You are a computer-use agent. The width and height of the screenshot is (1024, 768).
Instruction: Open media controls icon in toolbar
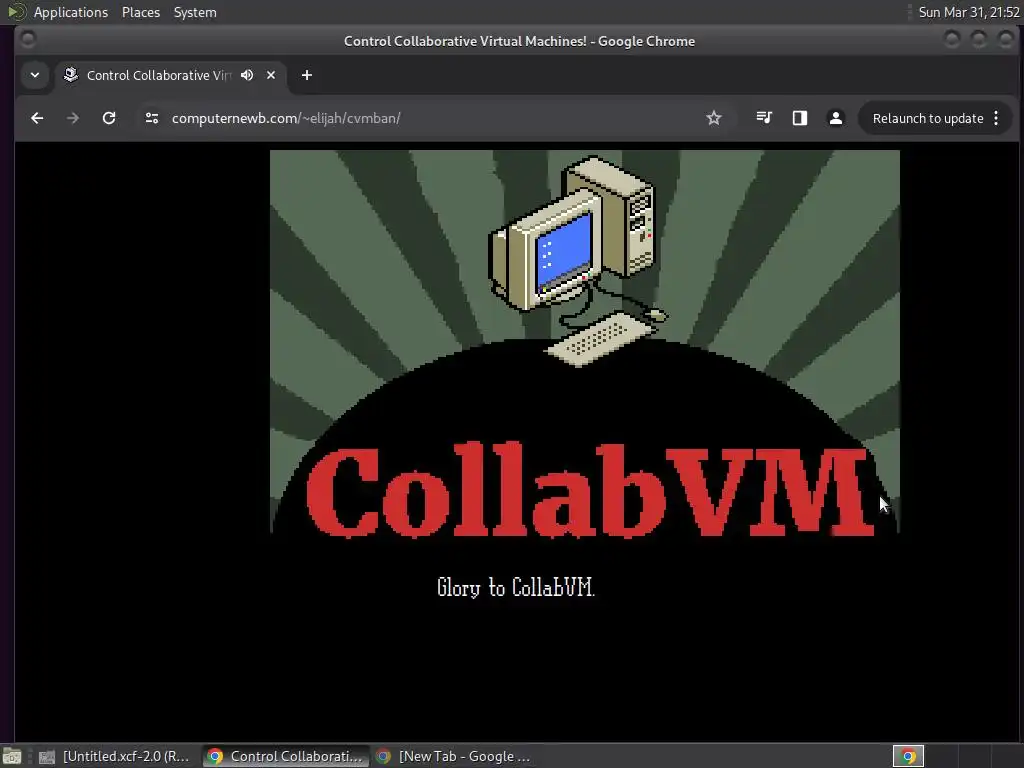point(764,118)
